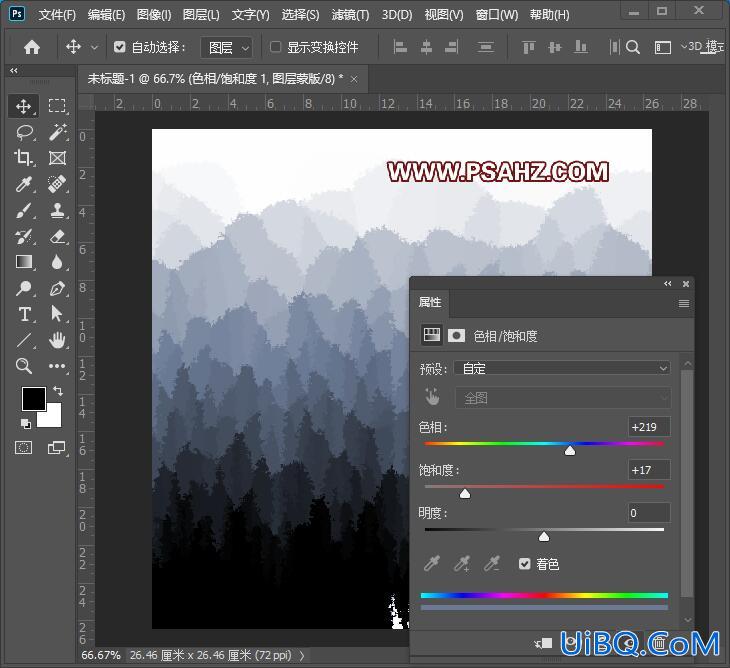730x668 pixels.
Task: Align top edges in options bar
Action: coord(528,47)
